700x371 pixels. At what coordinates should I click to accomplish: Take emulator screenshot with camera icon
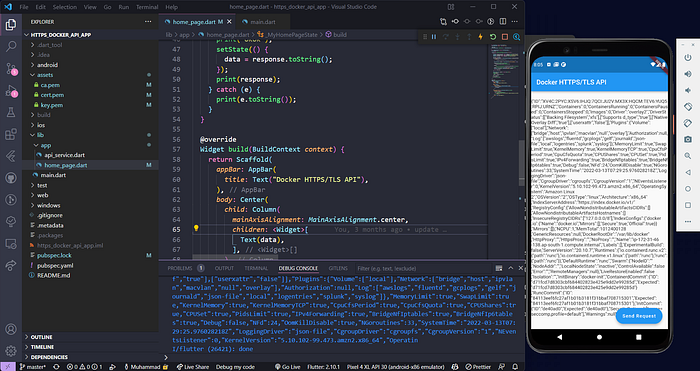(x=688, y=140)
